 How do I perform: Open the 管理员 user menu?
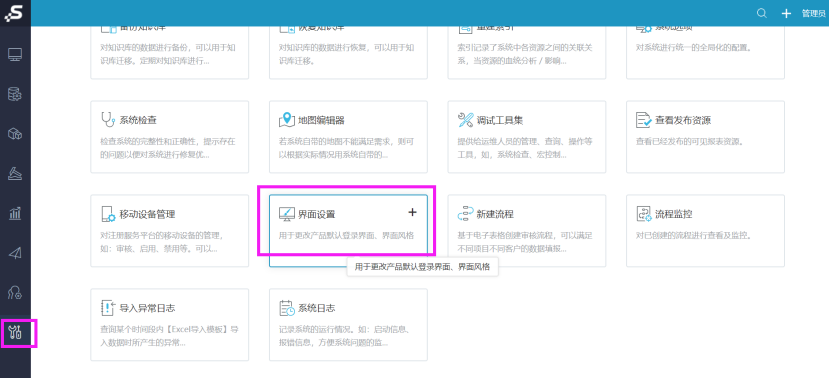814,13
